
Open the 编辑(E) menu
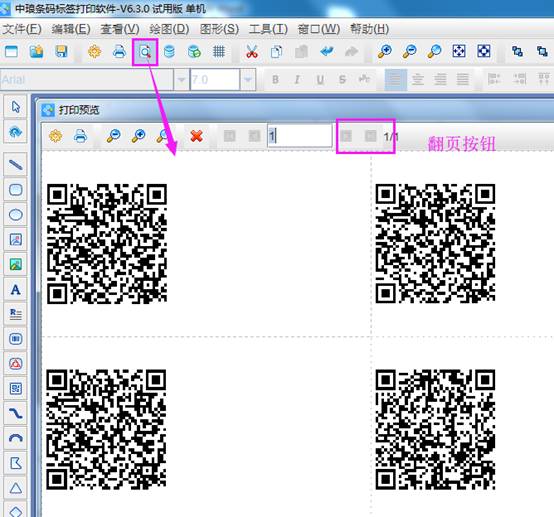pyautogui.click(x=71, y=29)
